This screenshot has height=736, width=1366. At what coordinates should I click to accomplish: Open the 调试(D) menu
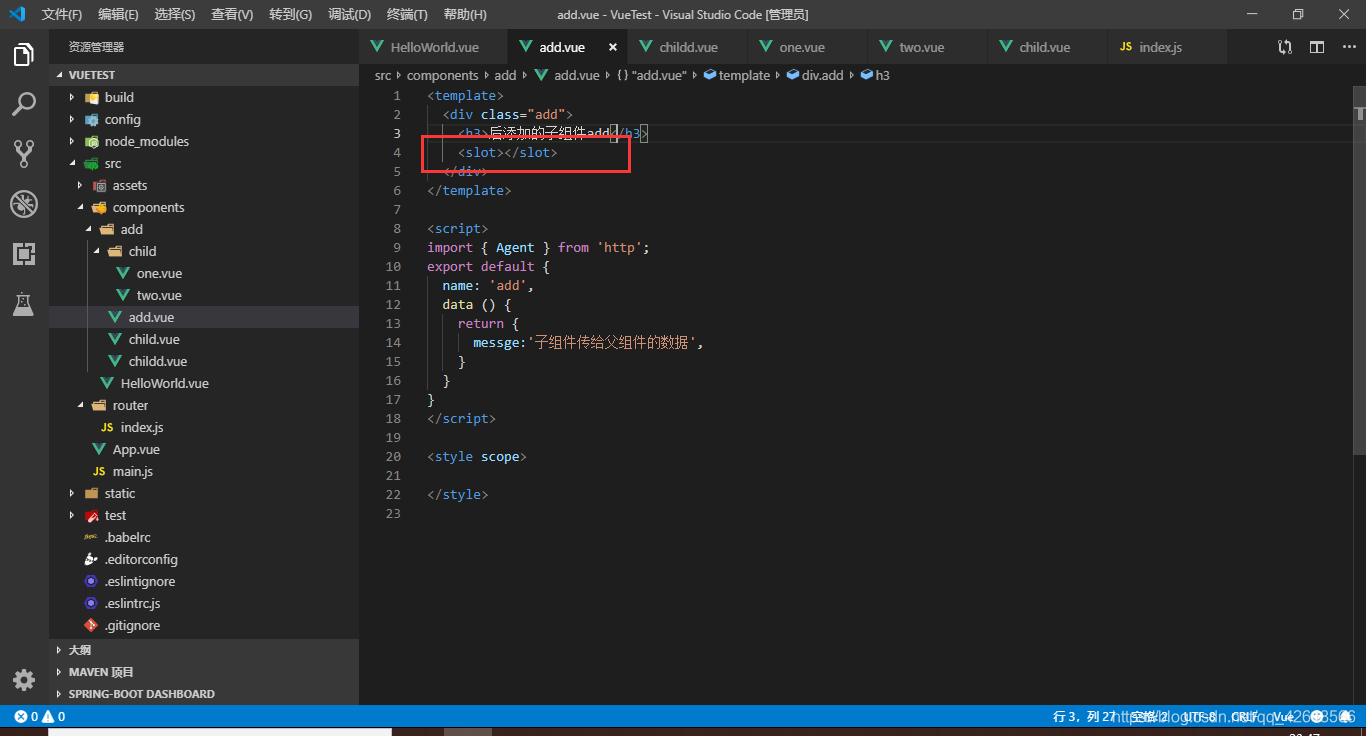click(x=349, y=14)
